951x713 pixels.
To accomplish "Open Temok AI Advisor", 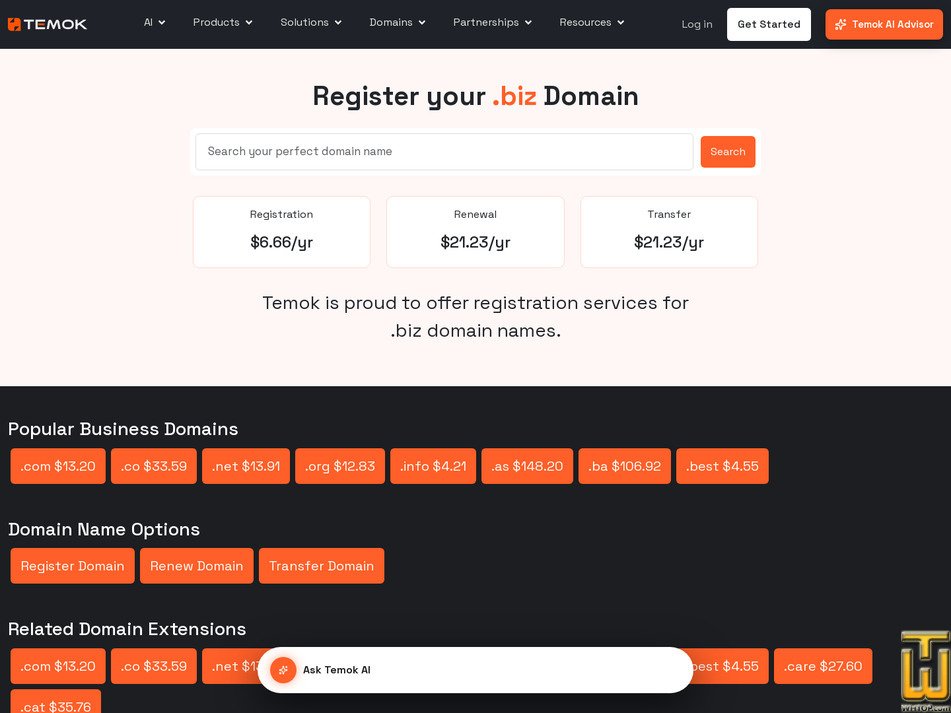I will [884, 24].
